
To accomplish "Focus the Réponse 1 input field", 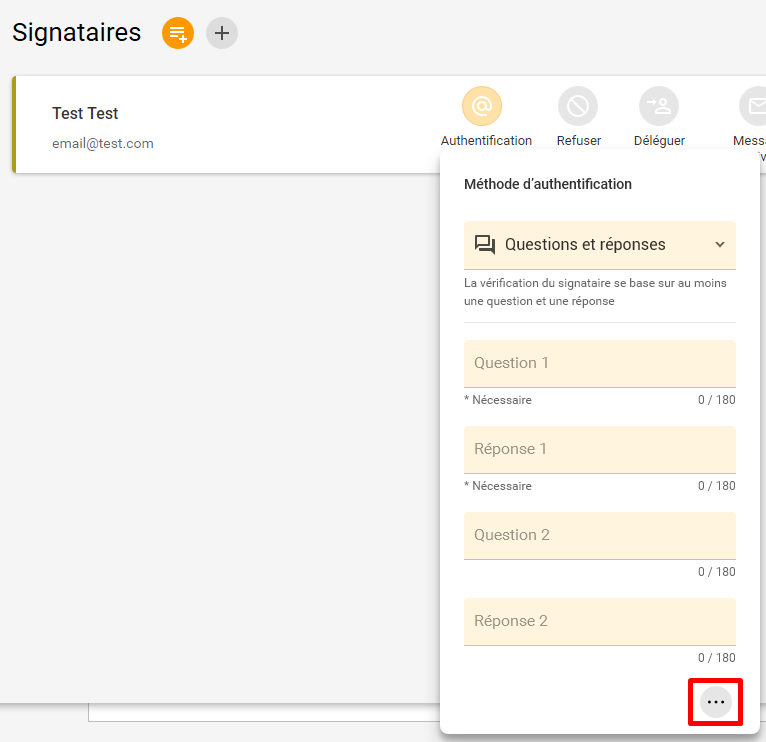I will click(x=600, y=449).
